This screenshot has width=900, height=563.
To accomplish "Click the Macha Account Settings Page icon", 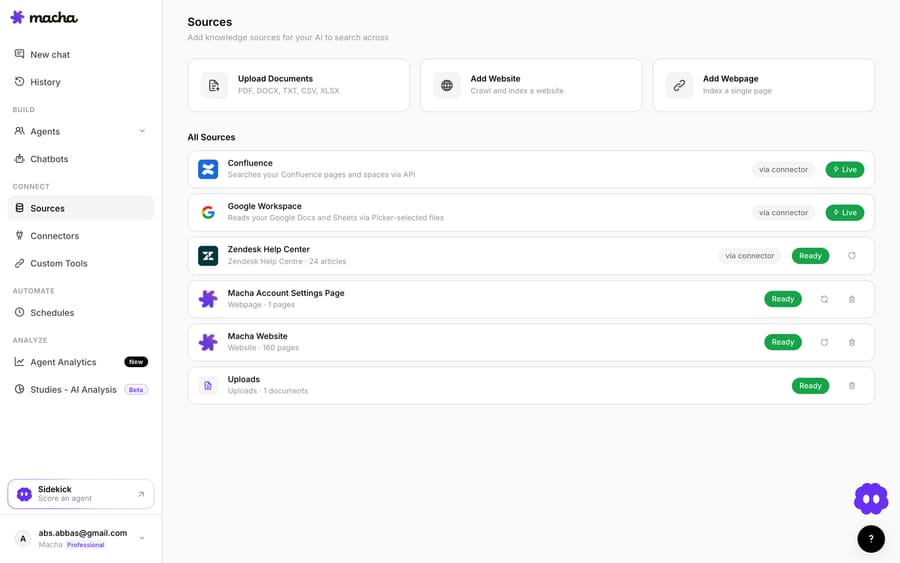I will click(208, 299).
